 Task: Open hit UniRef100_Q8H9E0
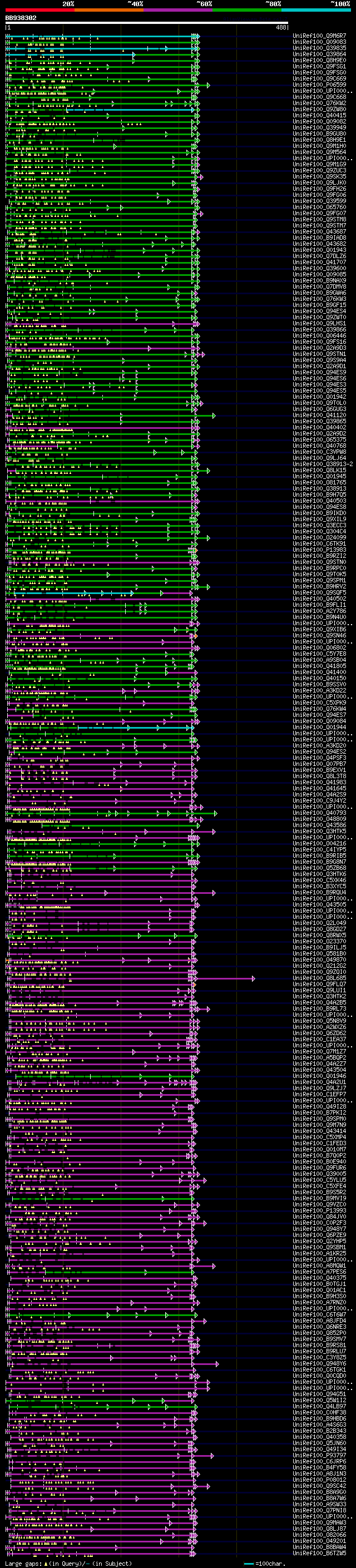(319, 60)
